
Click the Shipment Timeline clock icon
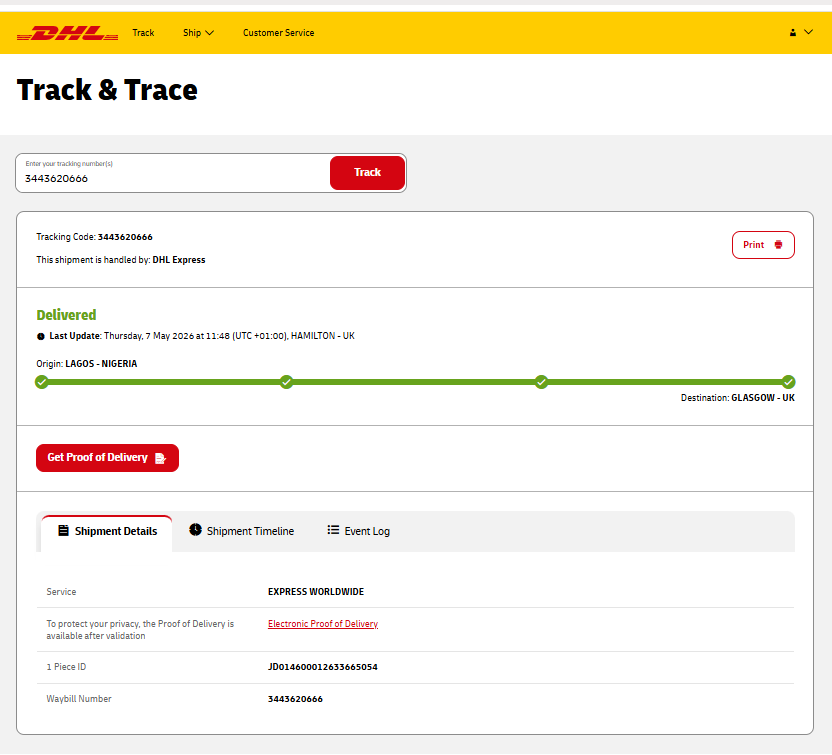[195, 530]
